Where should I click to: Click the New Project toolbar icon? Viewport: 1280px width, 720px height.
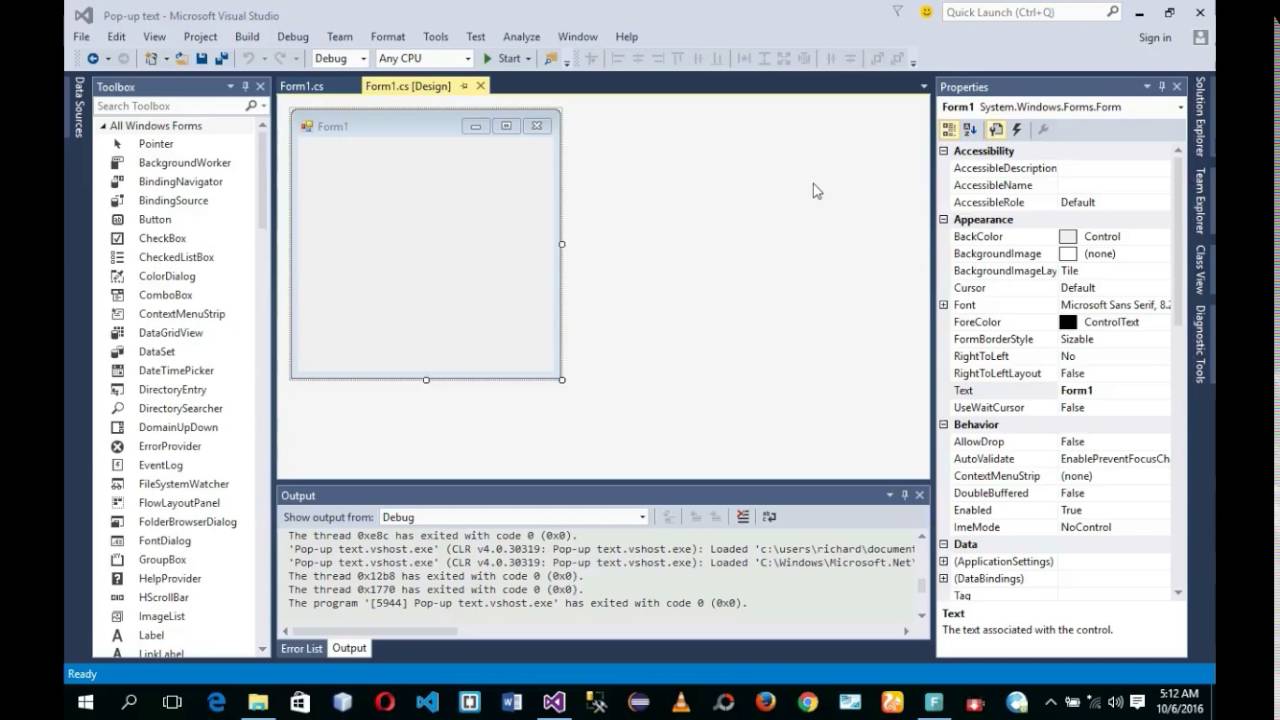click(x=152, y=58)
